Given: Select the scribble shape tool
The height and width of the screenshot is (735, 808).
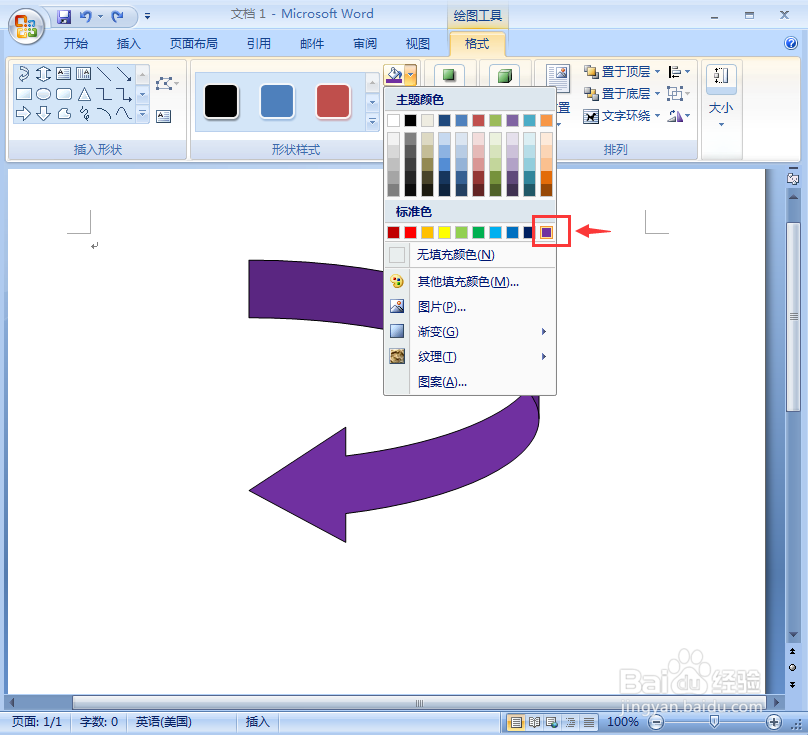Looking at the screenshot, I should 85,113.
